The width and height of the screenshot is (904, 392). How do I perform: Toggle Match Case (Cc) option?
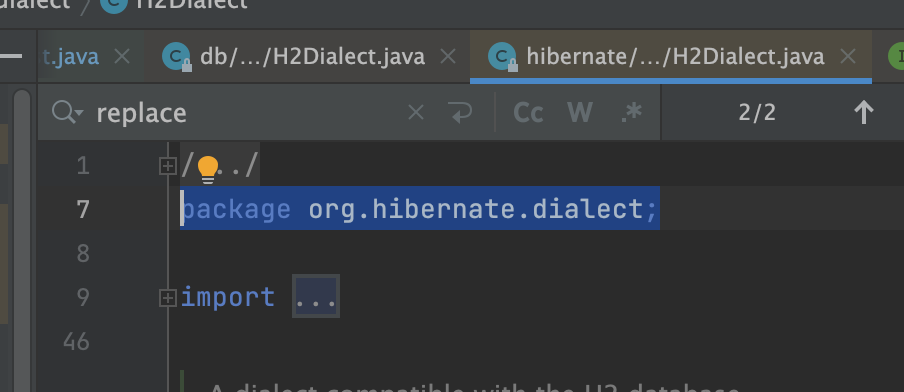tap(528, 112)
